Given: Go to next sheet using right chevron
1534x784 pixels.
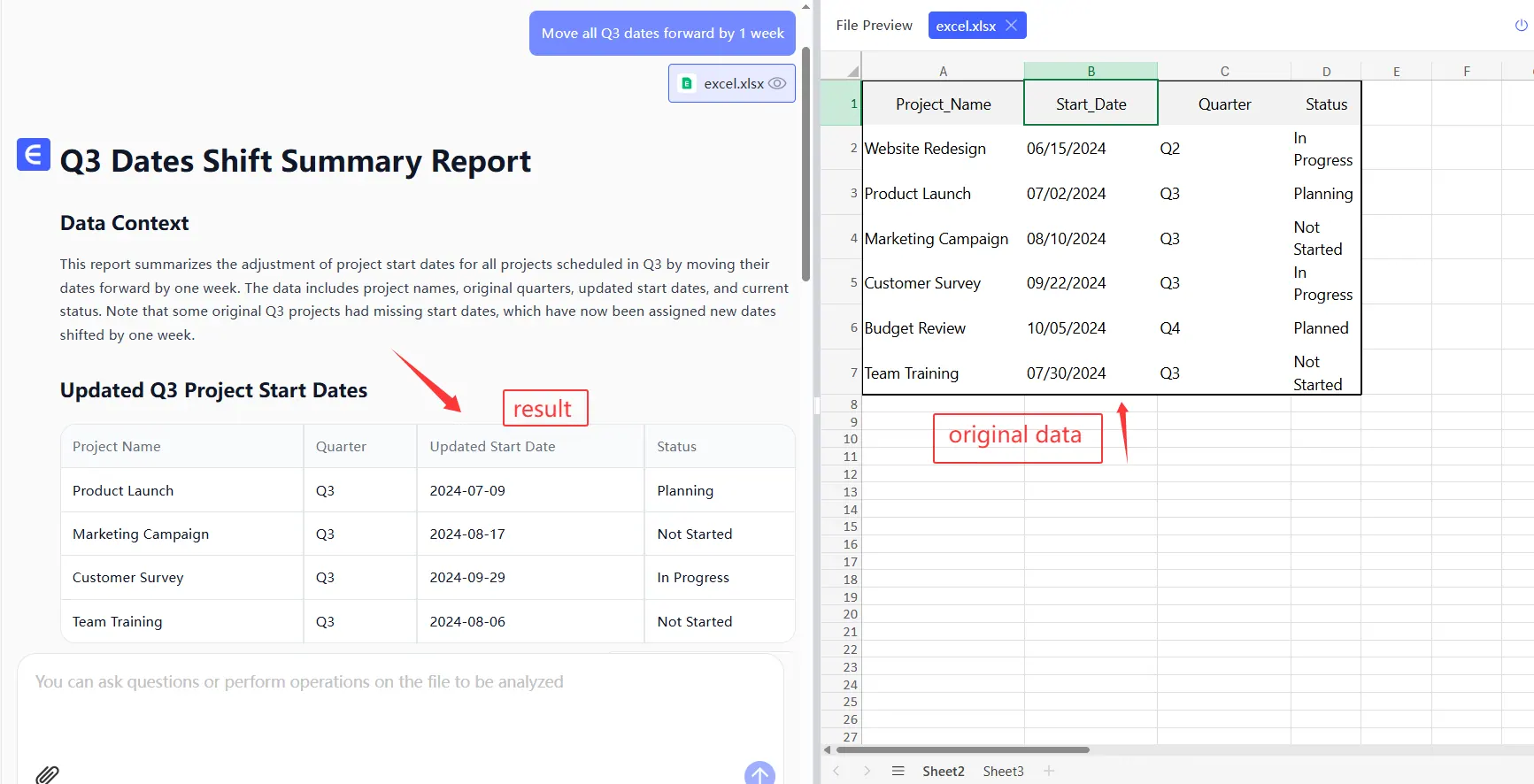Looking at the screenshot, I should [867, 771].
